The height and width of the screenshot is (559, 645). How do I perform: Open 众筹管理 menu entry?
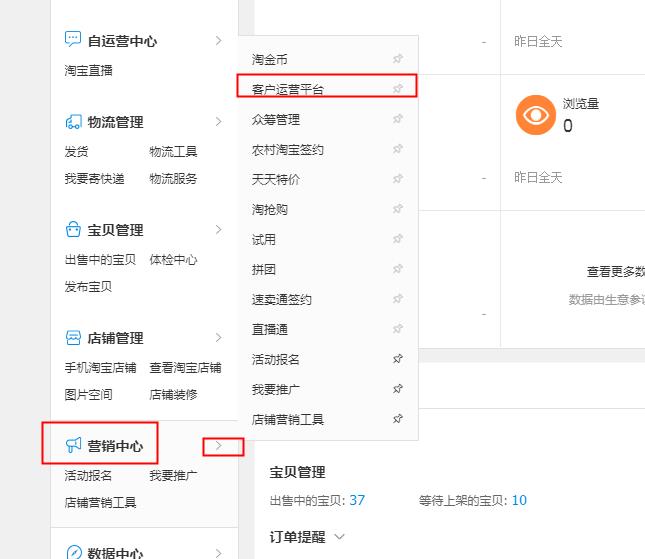[x=276, y=120]
